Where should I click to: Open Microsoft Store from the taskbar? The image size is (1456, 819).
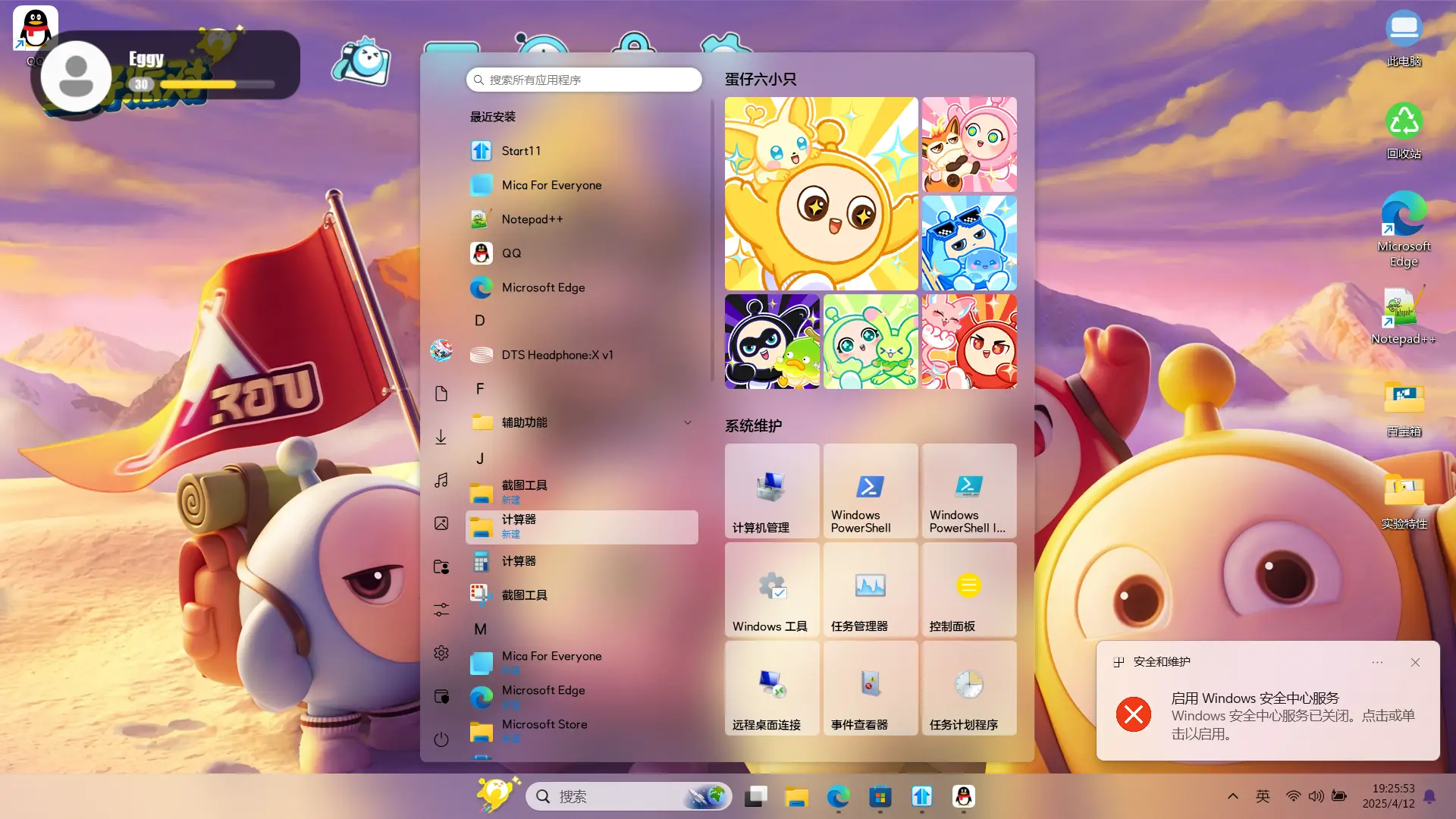coord(880,796)
